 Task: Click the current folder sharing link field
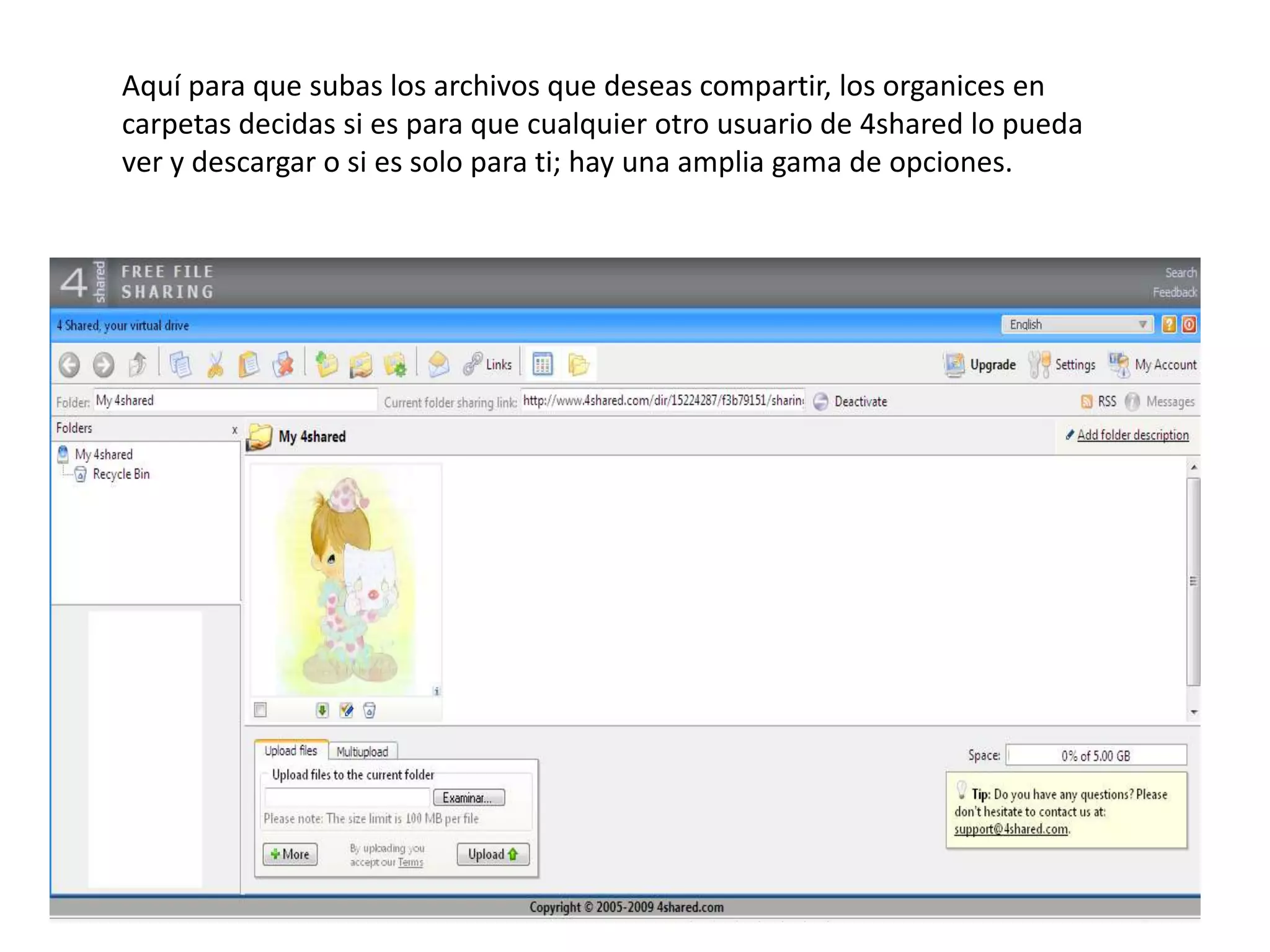click(663, 400)
